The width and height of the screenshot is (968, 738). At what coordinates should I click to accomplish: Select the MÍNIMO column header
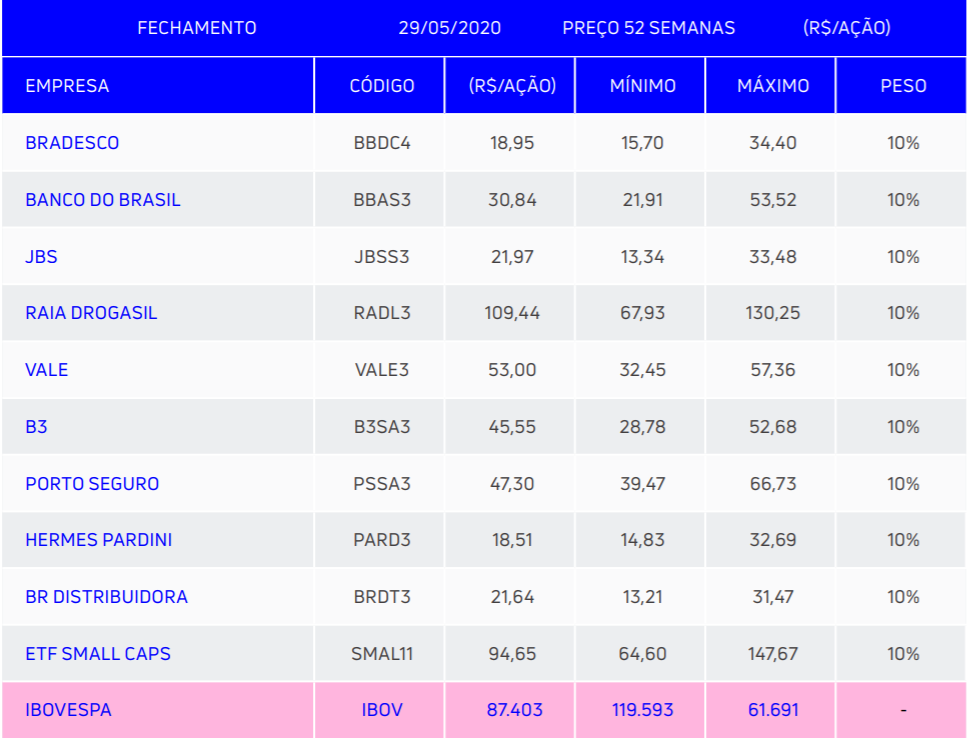tap(643, 85)
